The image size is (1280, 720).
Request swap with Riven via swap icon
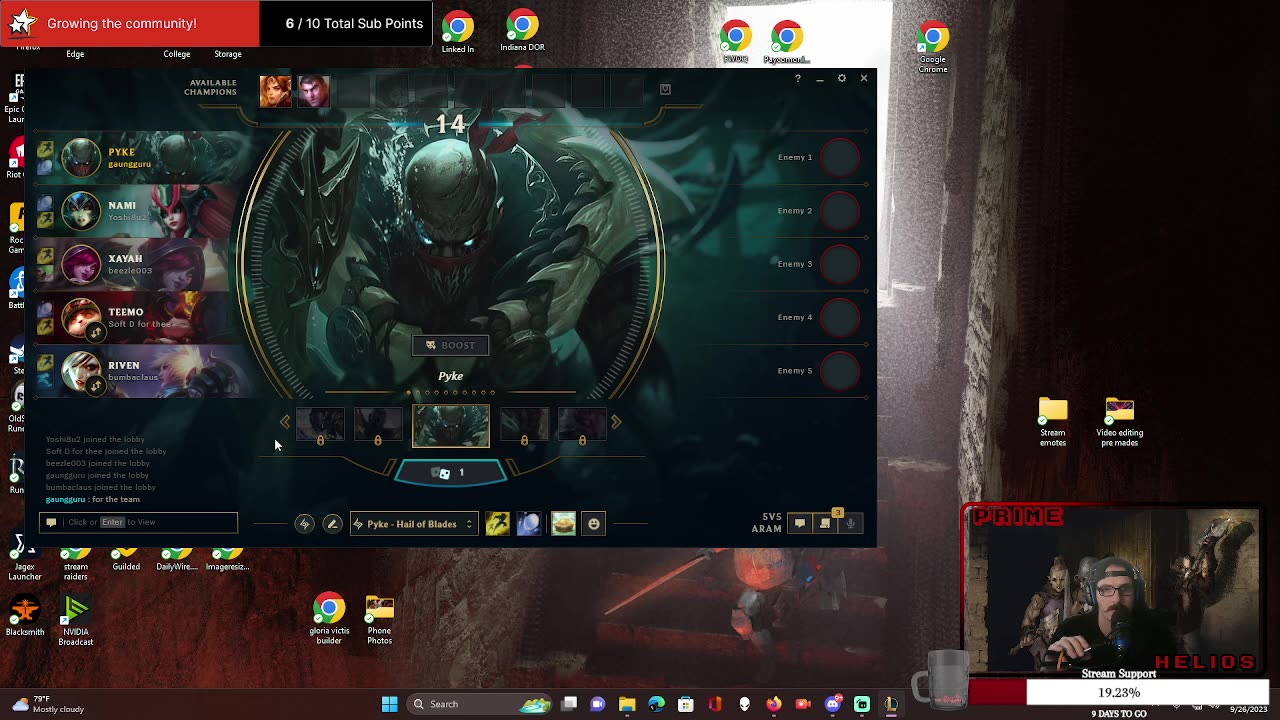(x=96, y=387)
